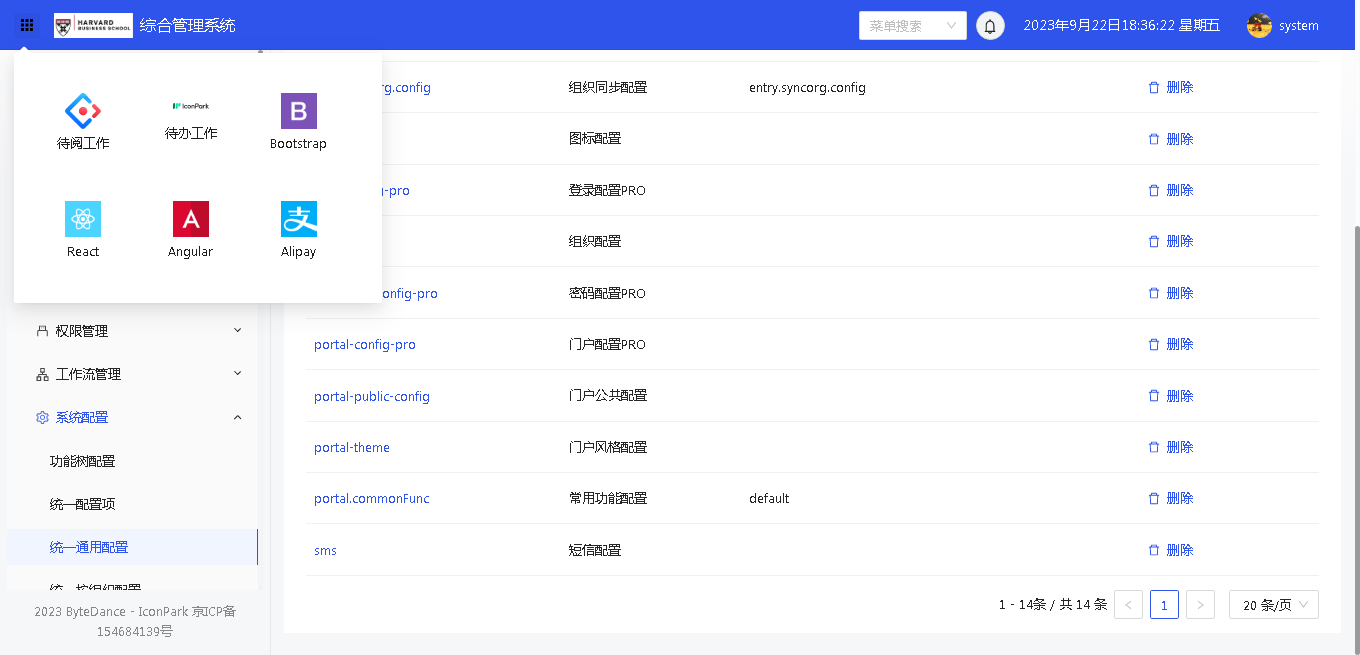Select the 功能树配置 menu item

click(x=83, y=461)
